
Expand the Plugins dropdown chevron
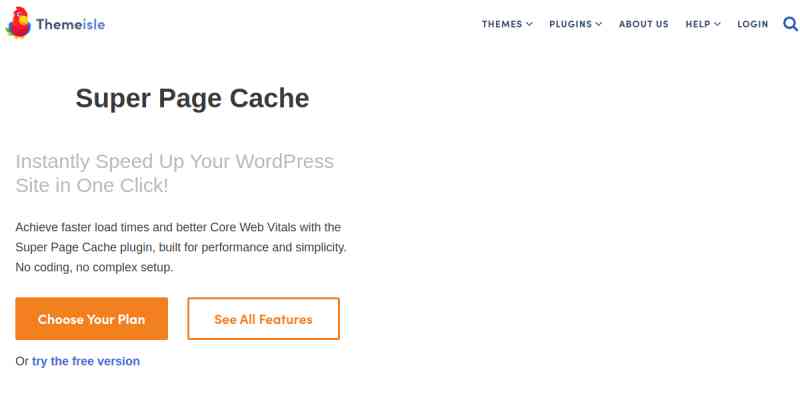click(x=599, y=24)
